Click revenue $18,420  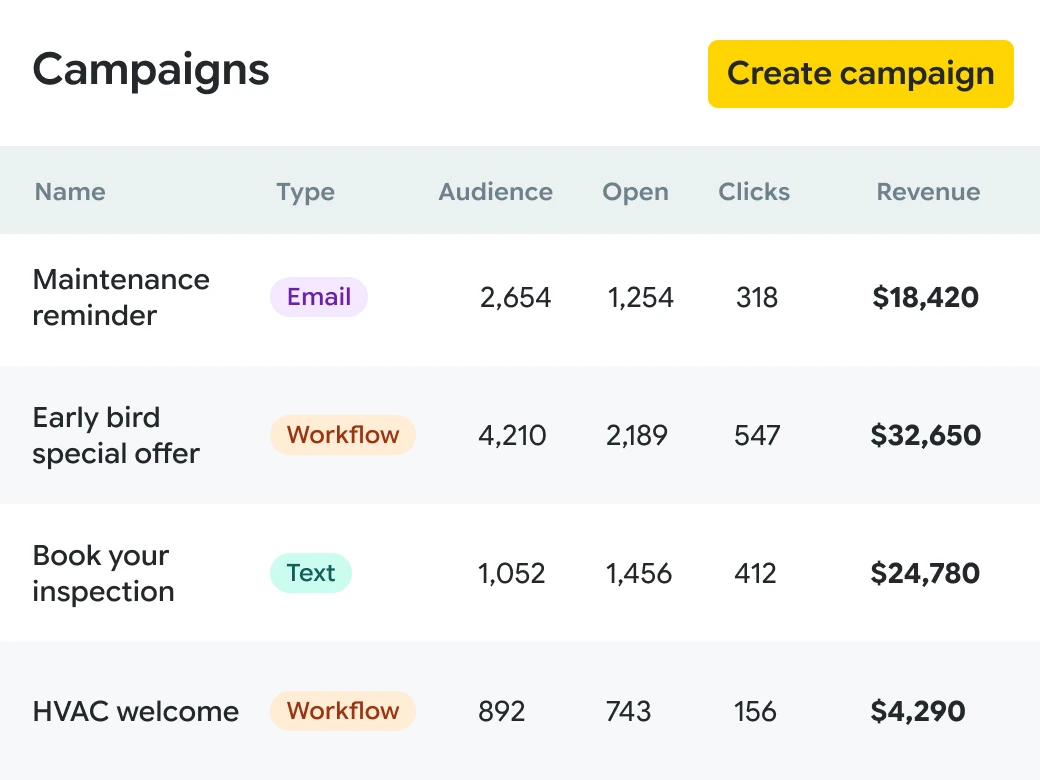(x=925, y=297)
